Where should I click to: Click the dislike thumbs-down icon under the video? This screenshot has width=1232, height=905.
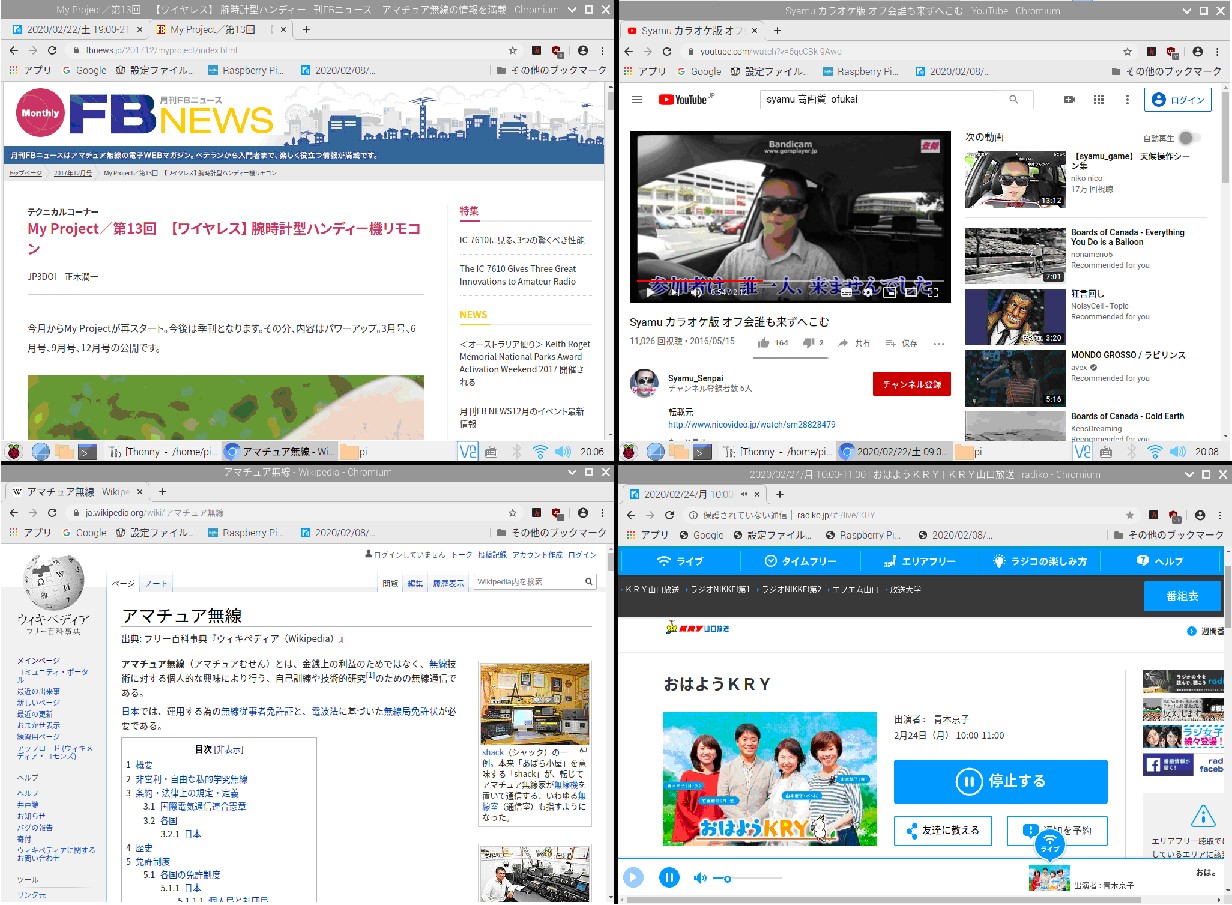809,343
